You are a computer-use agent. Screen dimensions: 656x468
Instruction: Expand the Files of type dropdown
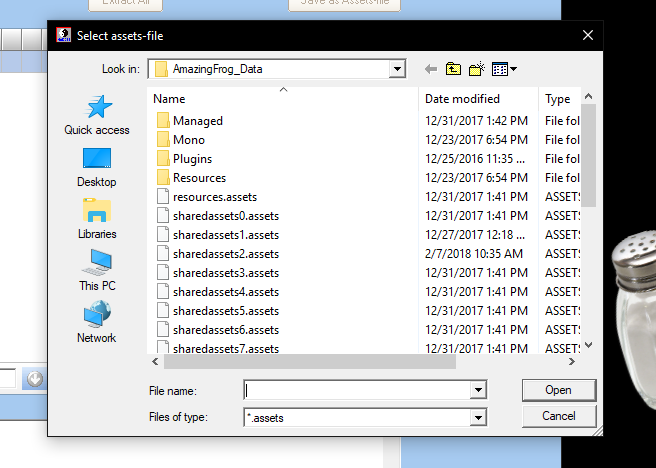478,417
